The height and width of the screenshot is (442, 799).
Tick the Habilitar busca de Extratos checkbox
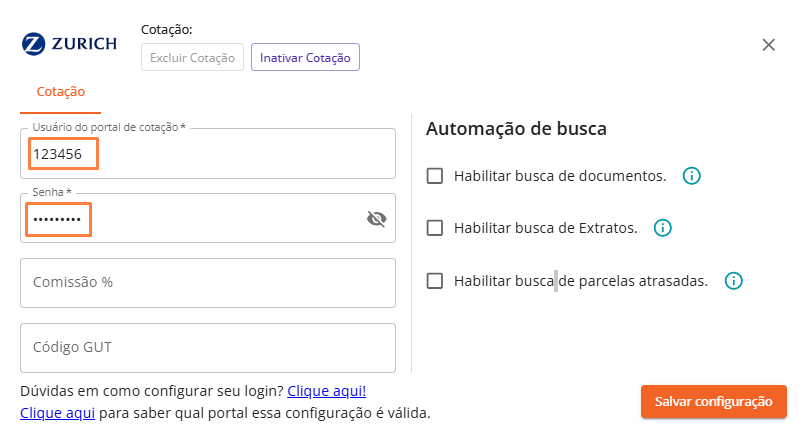click(x=435, y=228)
